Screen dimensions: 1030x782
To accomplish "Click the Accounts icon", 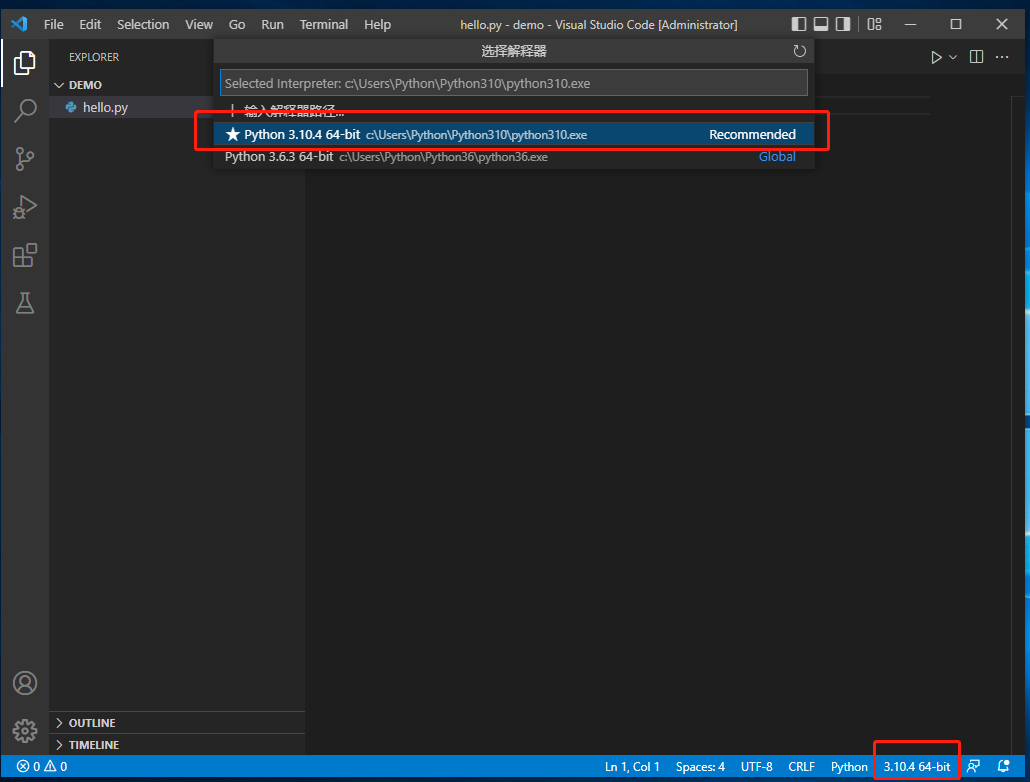I will pyautogui.click(x=25, y=683).
